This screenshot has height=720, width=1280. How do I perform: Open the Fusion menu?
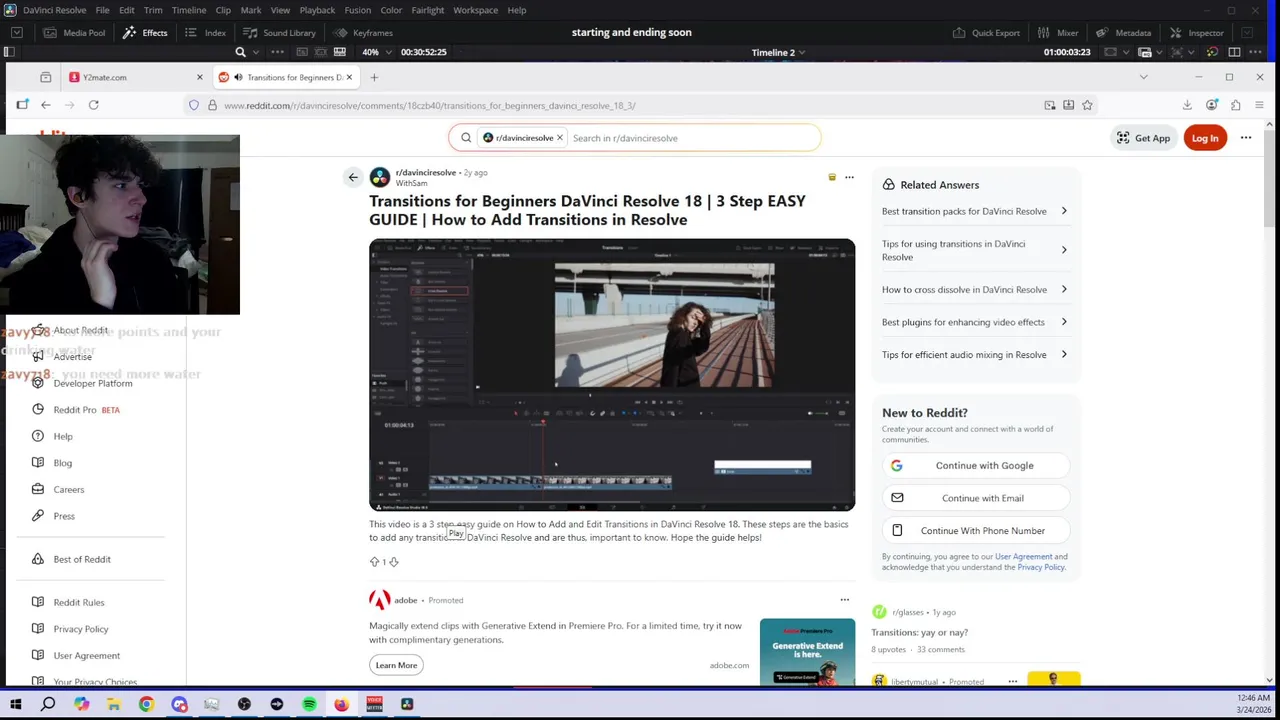[x=357, y=10]
